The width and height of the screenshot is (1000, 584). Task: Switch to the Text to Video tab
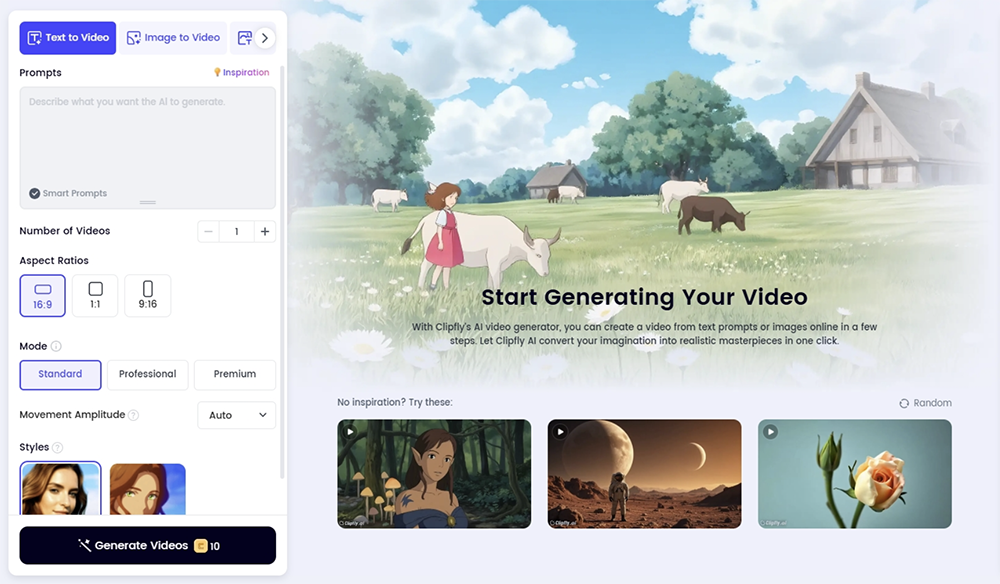(x=68, y=38)
